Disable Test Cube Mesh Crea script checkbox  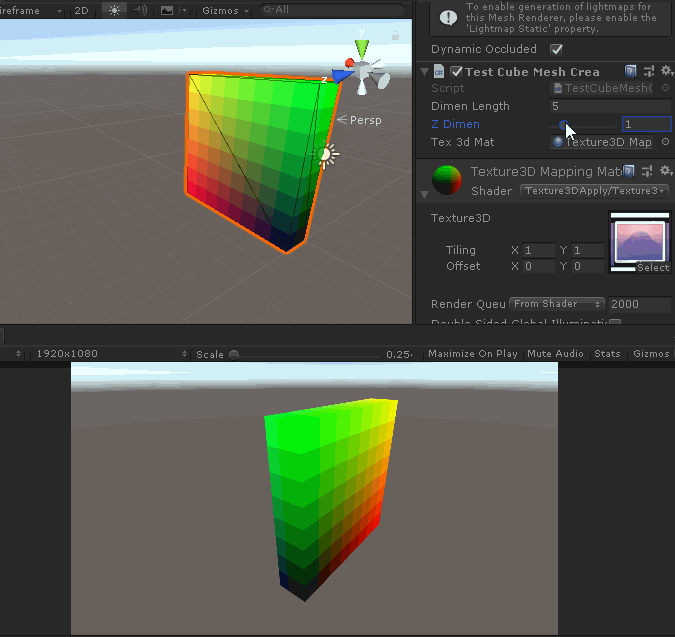pyautogui.click(x=456, y=71)
